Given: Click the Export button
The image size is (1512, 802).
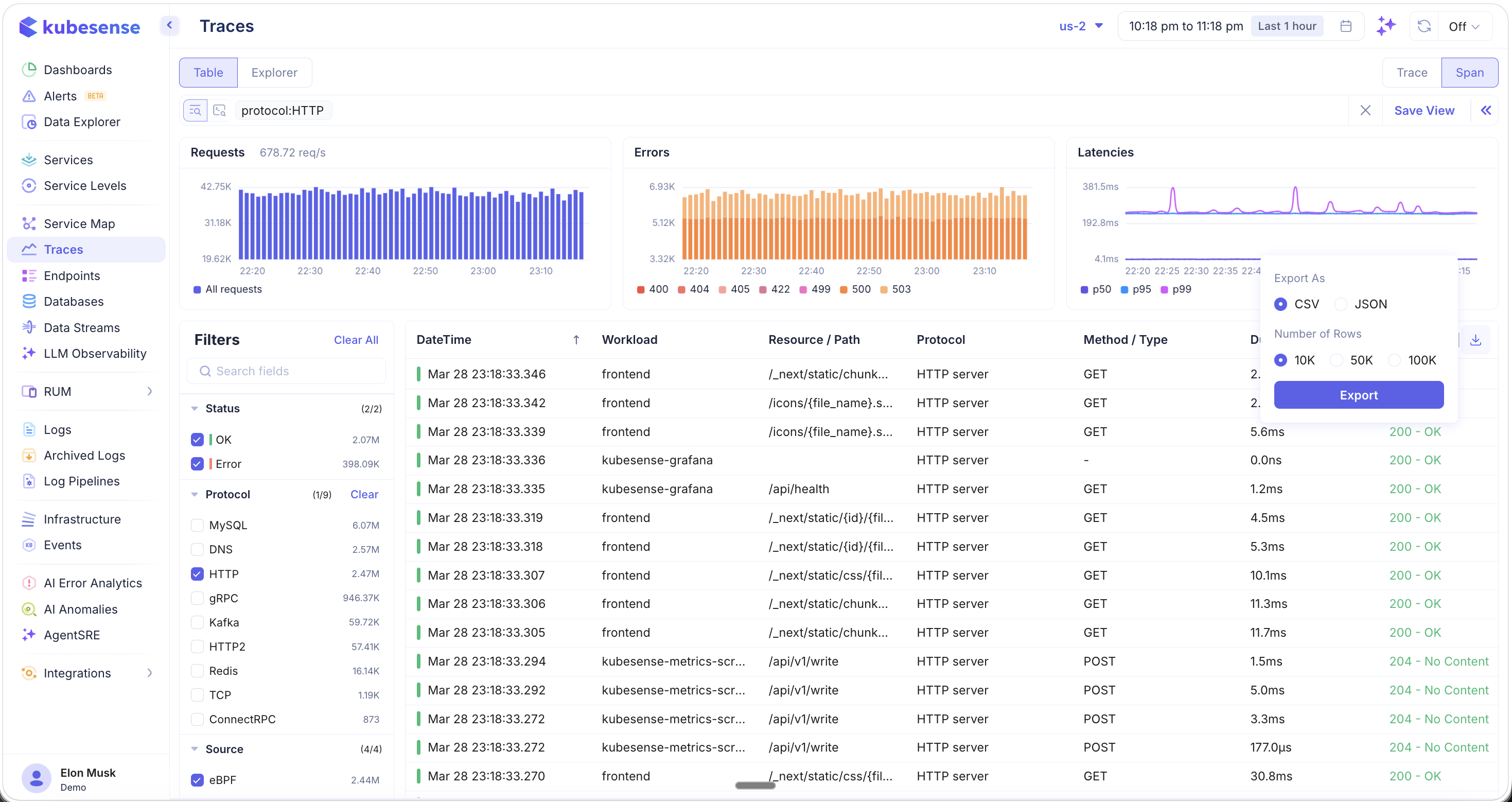Looking at the screenshot, I should (1358, 394).
